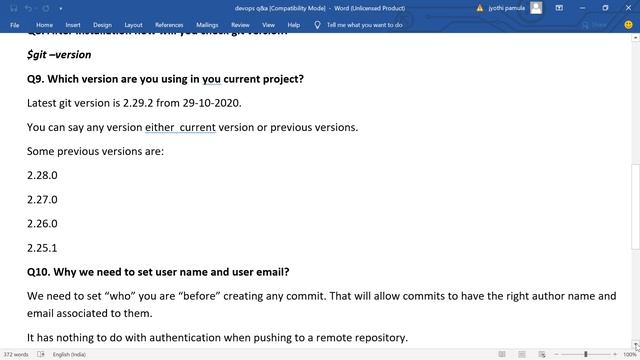640x360 pixels.
Task: Switch to Print Layout view icon
Action: 522,354
